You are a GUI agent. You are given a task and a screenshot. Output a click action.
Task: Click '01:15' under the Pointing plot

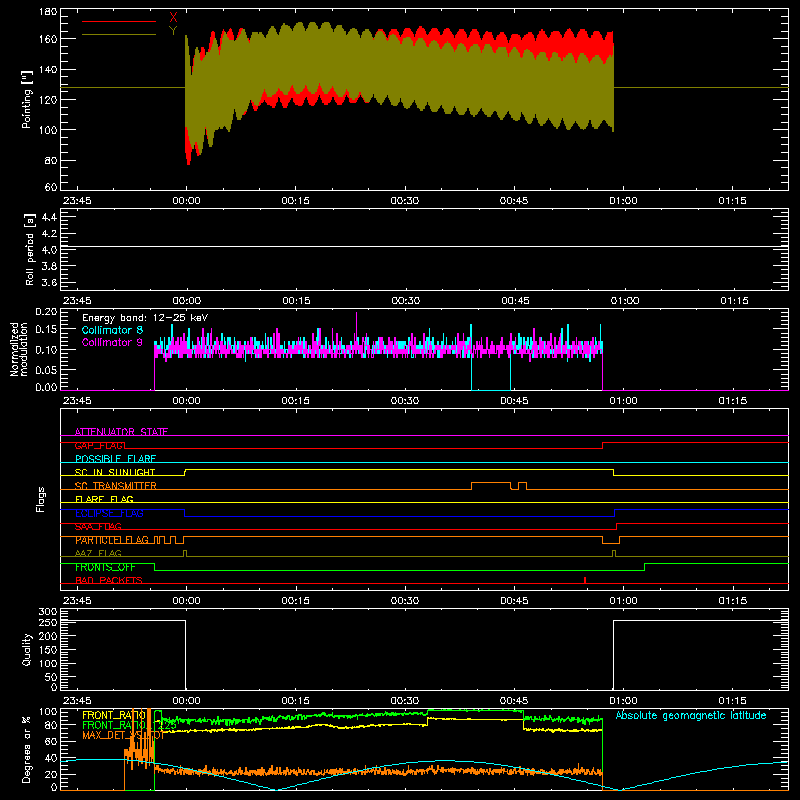(x=732, y=201)
